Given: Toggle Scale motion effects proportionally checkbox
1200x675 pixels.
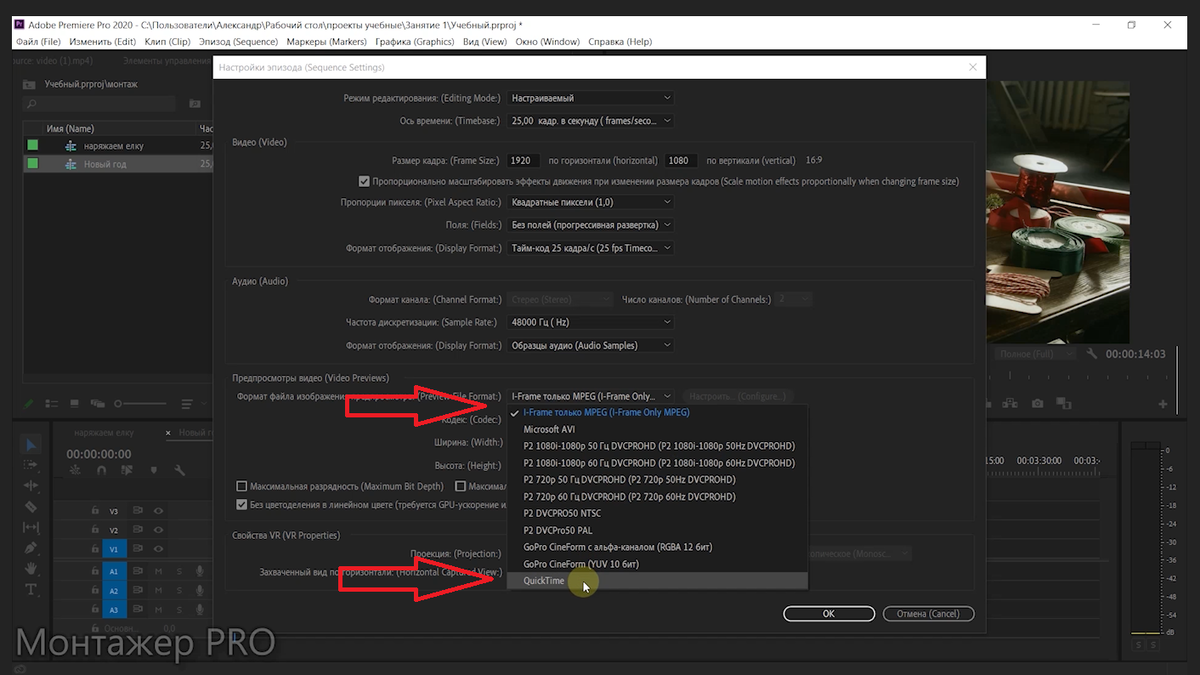Looking at the screenshot, I should point(364,182).
